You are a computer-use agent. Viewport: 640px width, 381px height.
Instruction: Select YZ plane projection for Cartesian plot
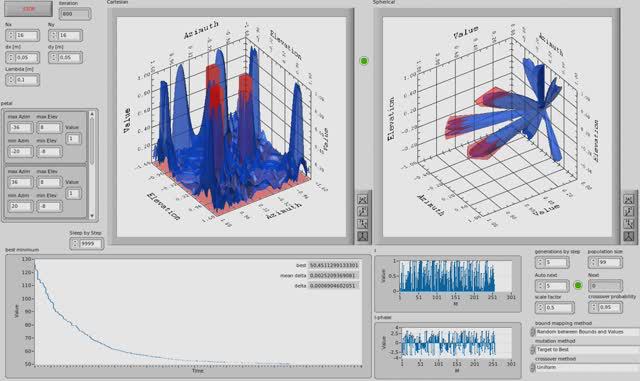[x=362, y=223]
